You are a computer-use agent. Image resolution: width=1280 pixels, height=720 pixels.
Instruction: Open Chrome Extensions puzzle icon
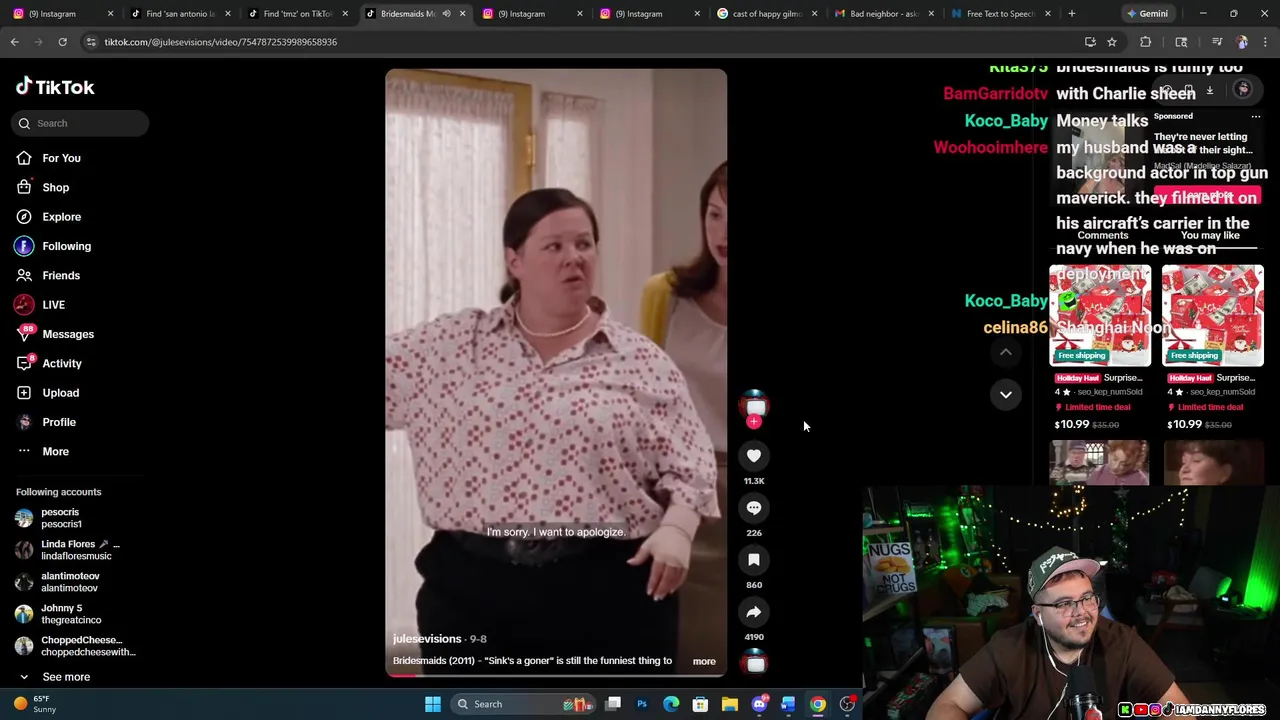click(1146, 42)
